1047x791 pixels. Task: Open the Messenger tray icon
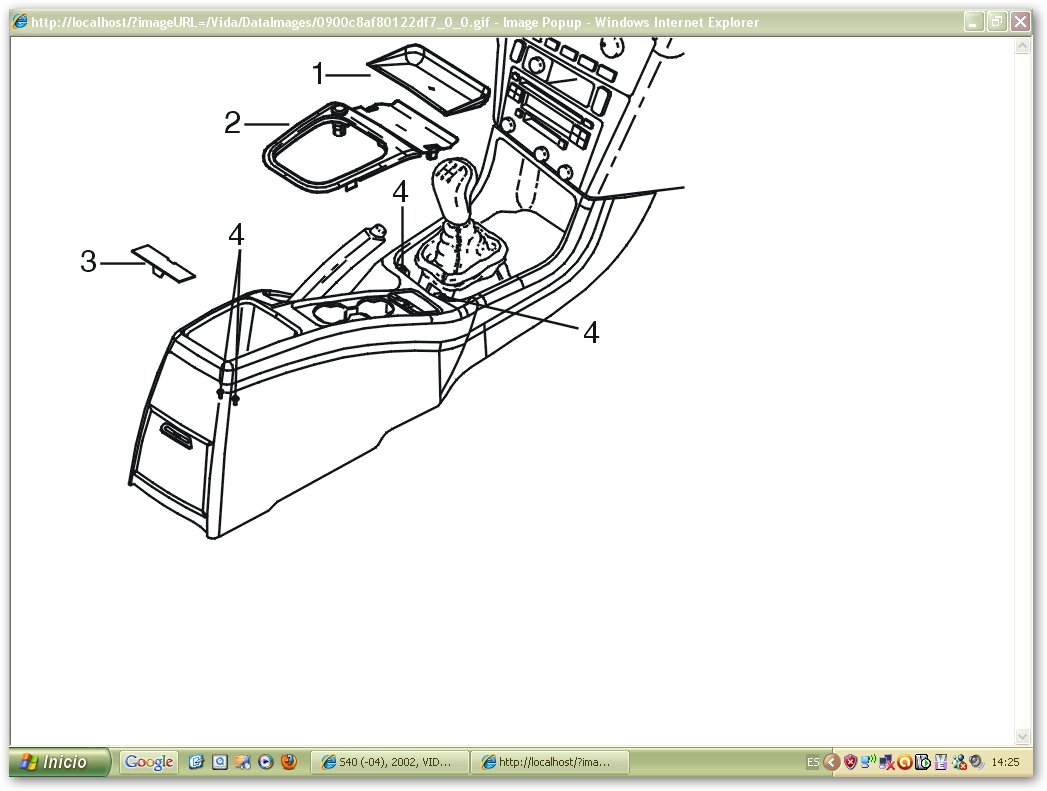(x=959, y=762)
